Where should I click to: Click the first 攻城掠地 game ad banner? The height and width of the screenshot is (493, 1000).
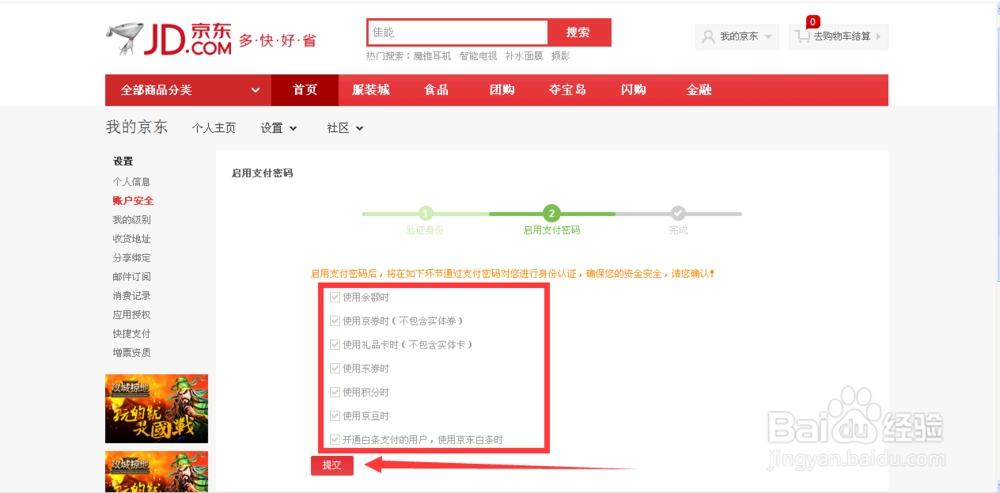click(x=156, y=408)
